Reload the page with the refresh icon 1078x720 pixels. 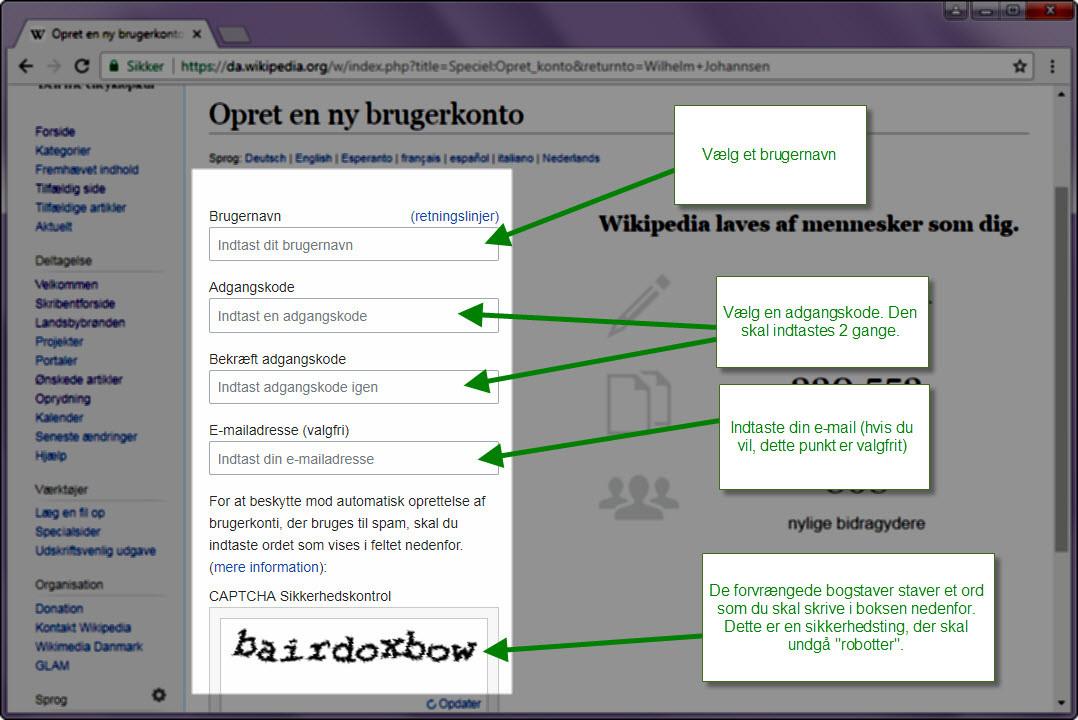tap(82, 66)
